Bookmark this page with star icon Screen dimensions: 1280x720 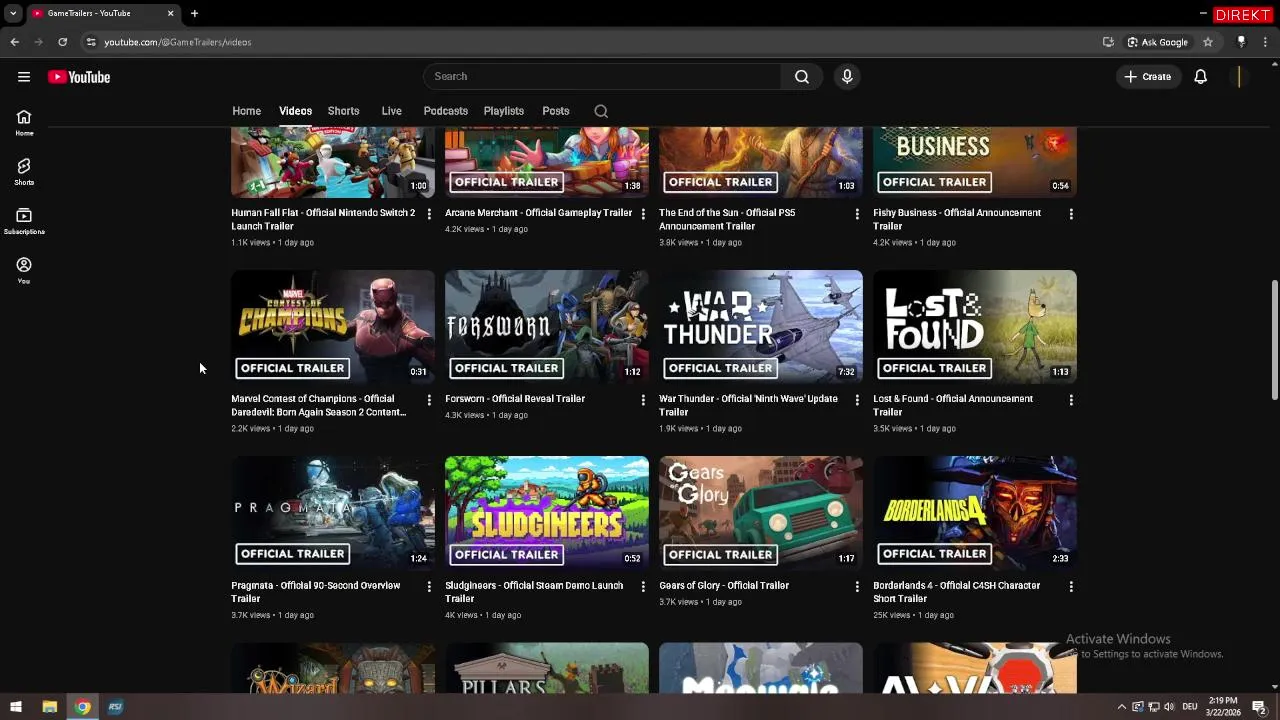tap(1208, 42)
